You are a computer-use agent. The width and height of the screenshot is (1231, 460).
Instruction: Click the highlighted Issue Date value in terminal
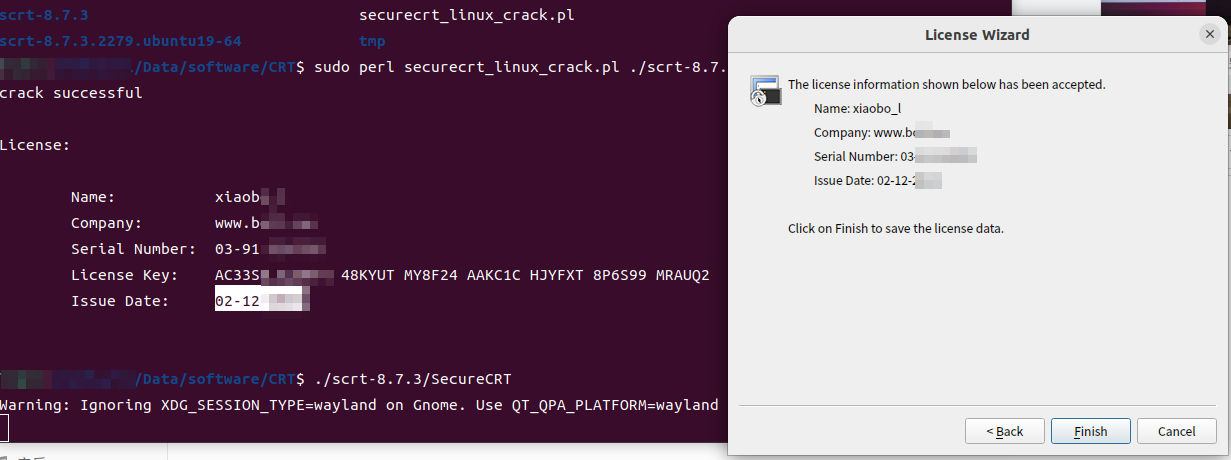click(262, 300)
